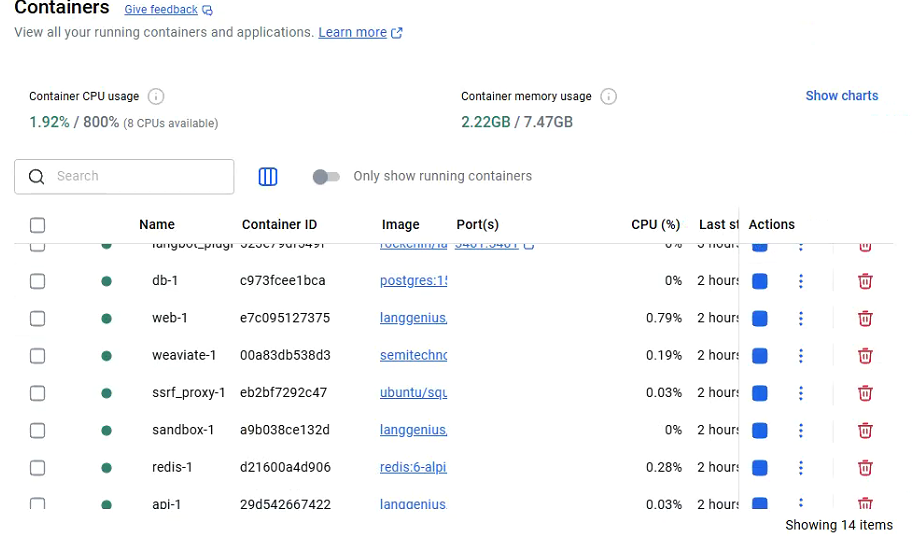Select the redis-1 row checkbox
The height and width of the screenshot is (542, 912).
37,468
